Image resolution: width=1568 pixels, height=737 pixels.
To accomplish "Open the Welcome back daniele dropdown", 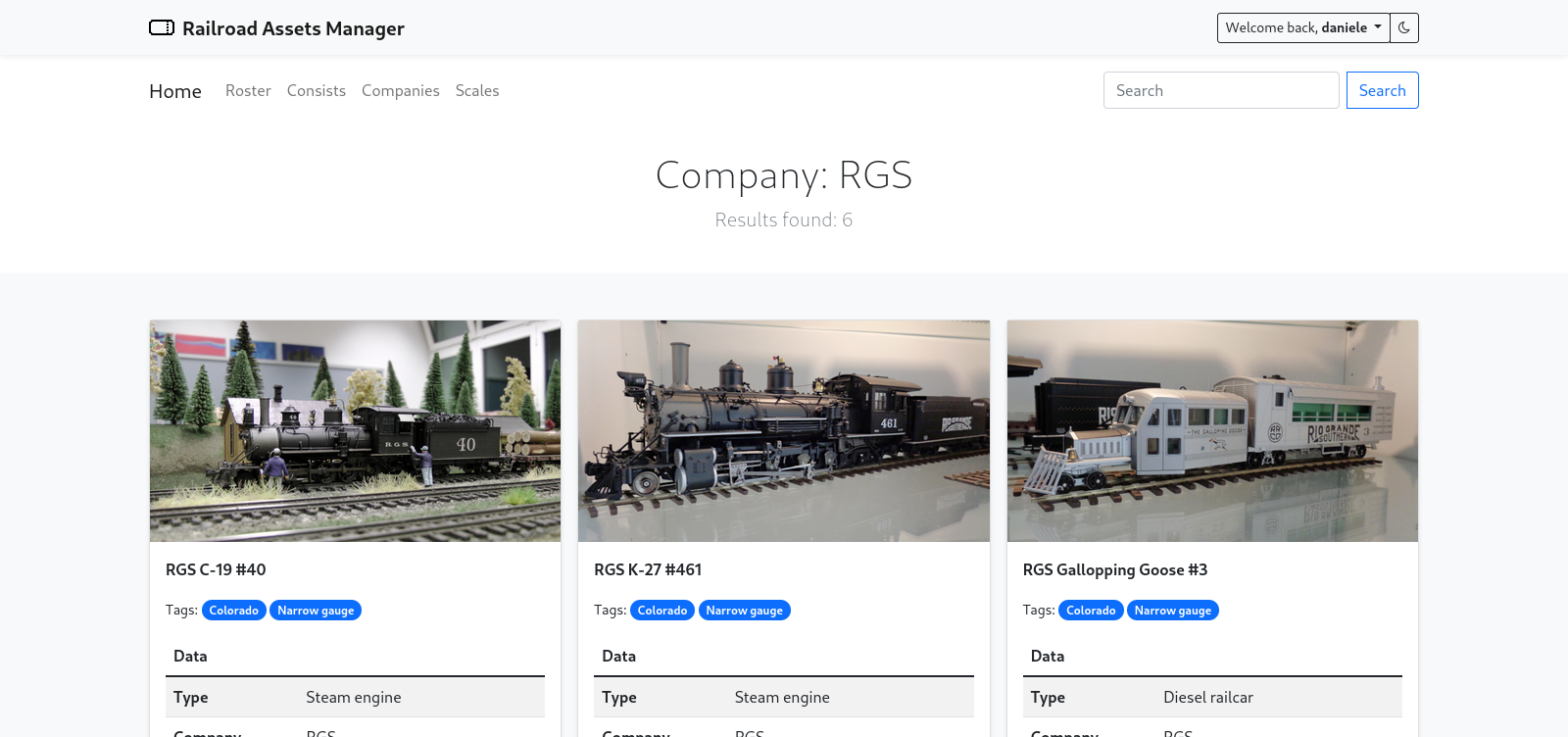I will (1303, 27).
